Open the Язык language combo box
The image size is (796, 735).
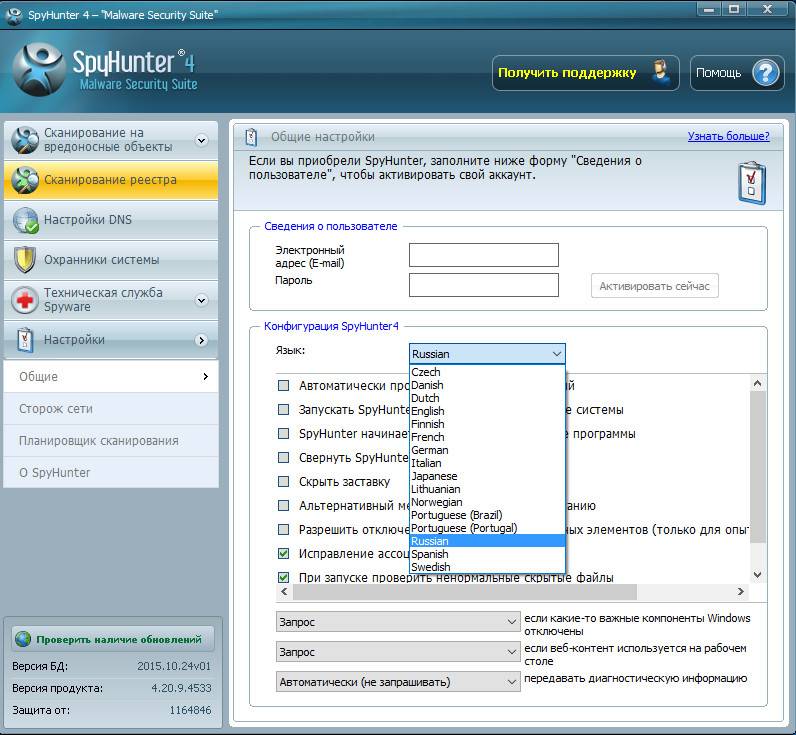pyautogui.click(x=487, y=354)
